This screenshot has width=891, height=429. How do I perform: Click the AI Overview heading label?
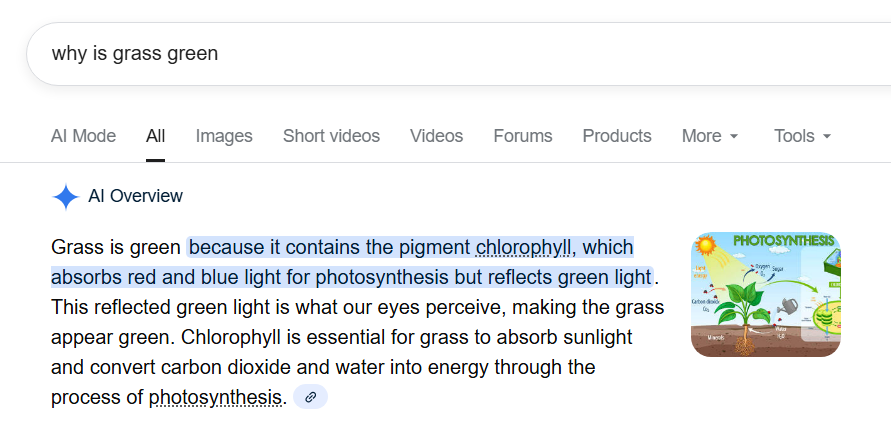click(135, 197)
